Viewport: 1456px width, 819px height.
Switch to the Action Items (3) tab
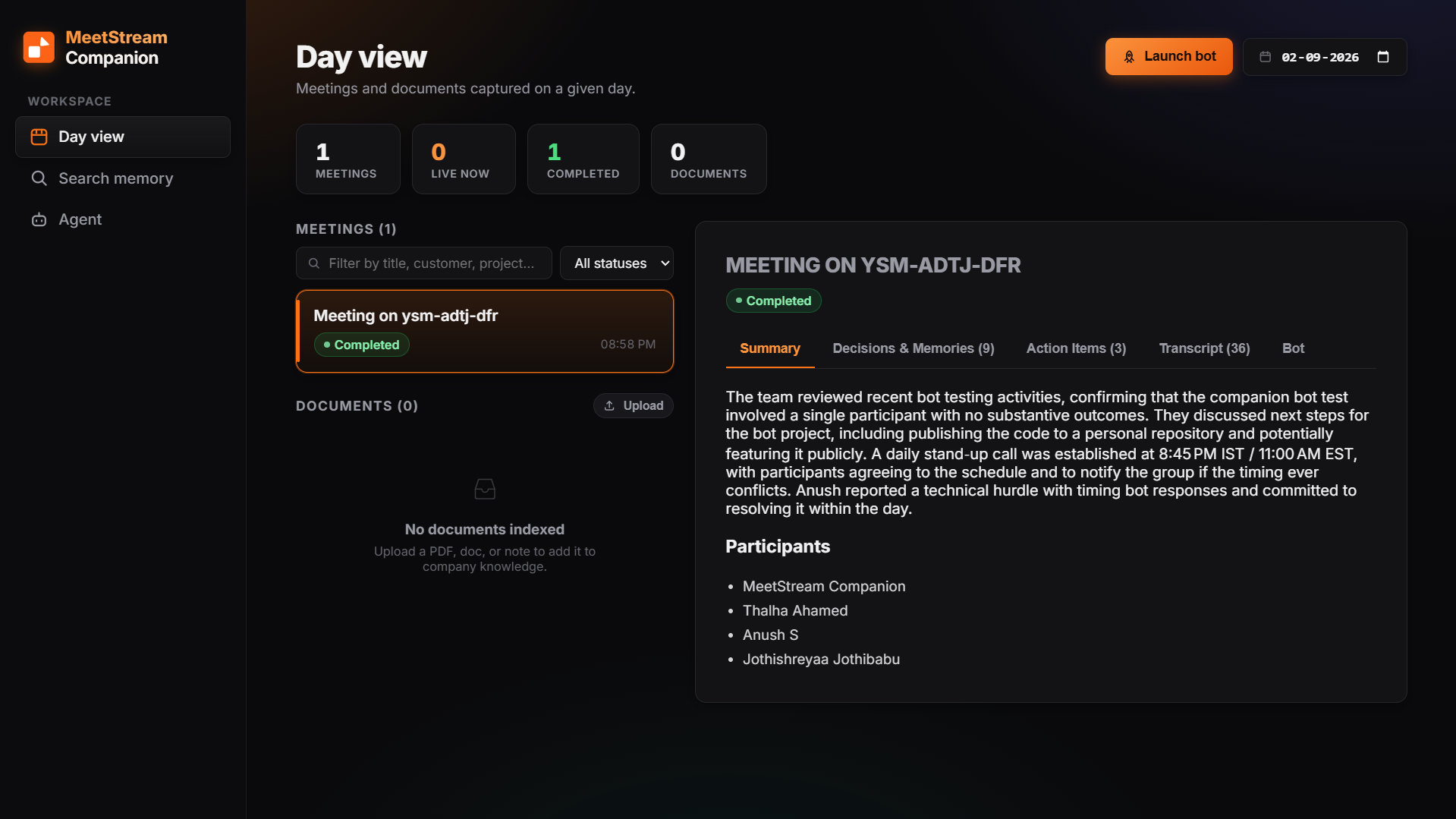[1076, 348]
